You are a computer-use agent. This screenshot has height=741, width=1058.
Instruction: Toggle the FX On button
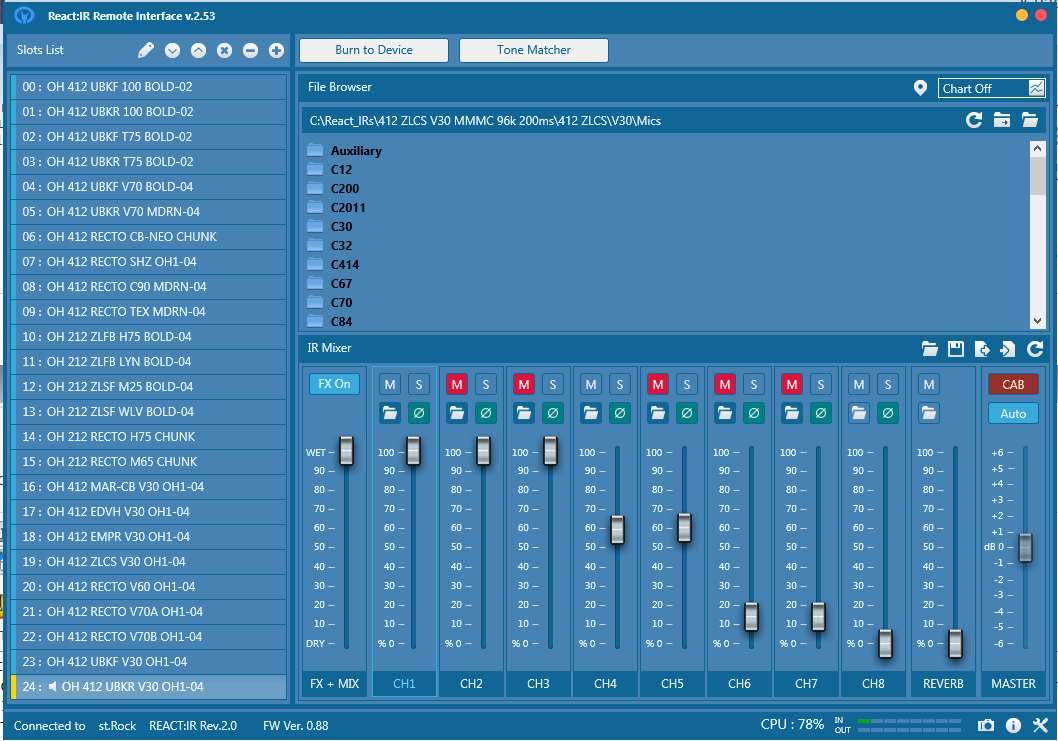(334, 384)
